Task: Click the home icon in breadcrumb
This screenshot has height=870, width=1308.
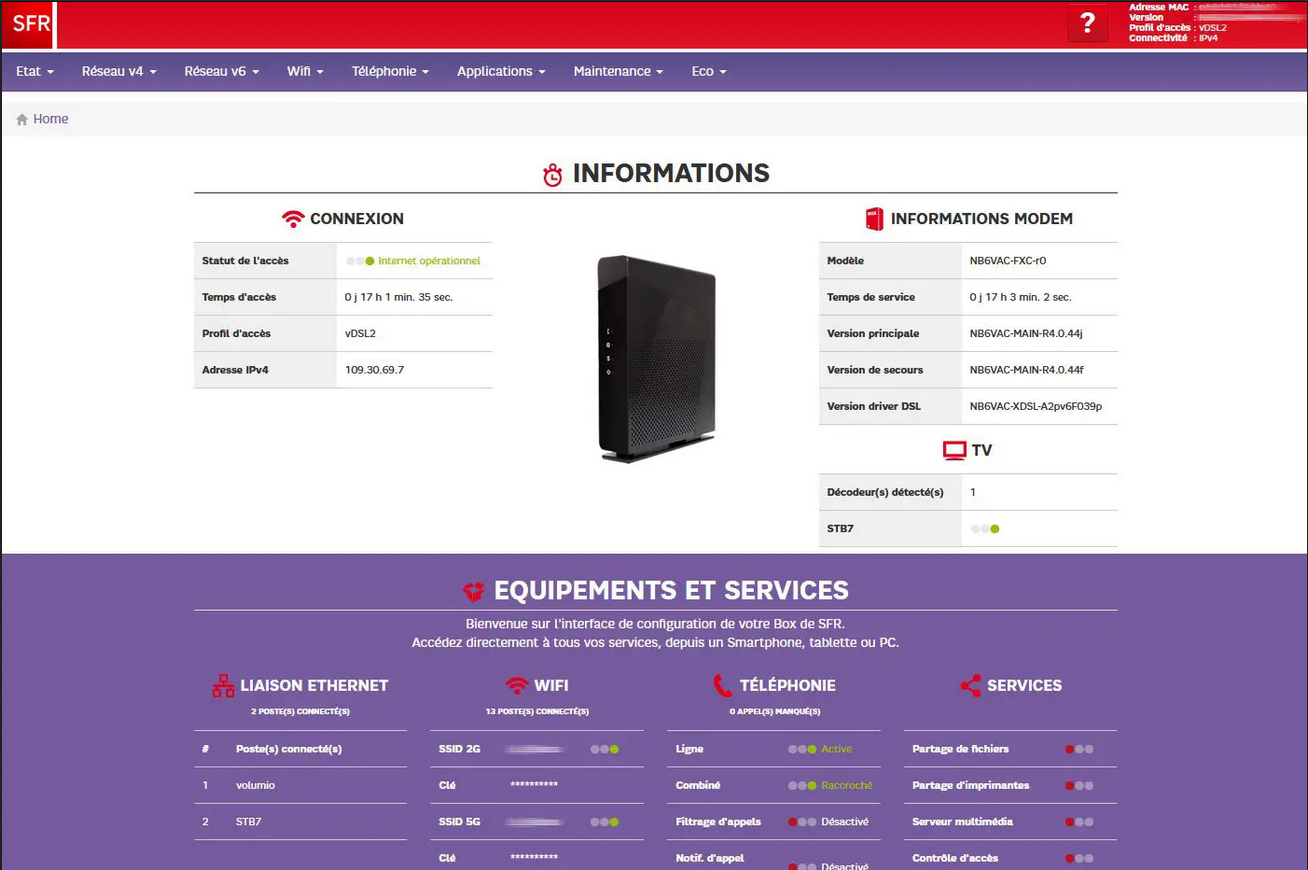Action: [22, 119]
